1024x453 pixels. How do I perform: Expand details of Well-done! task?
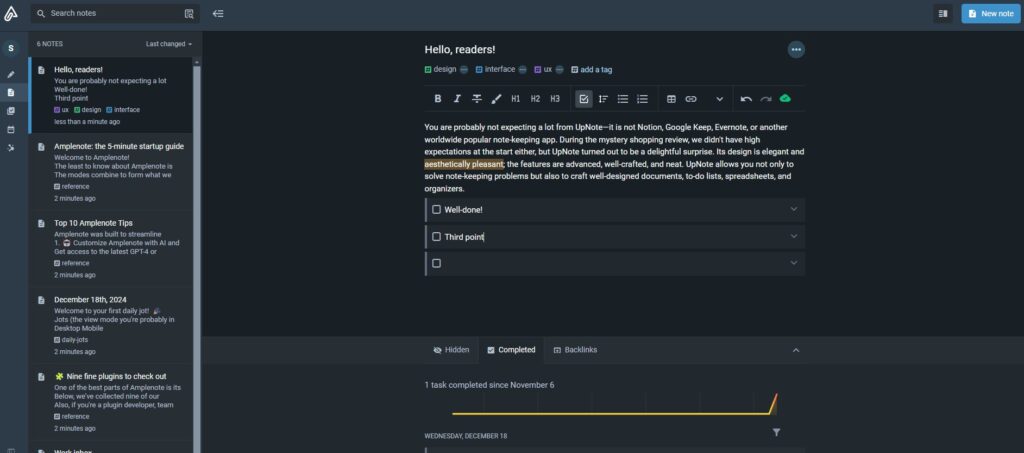(x=794, y=210)
